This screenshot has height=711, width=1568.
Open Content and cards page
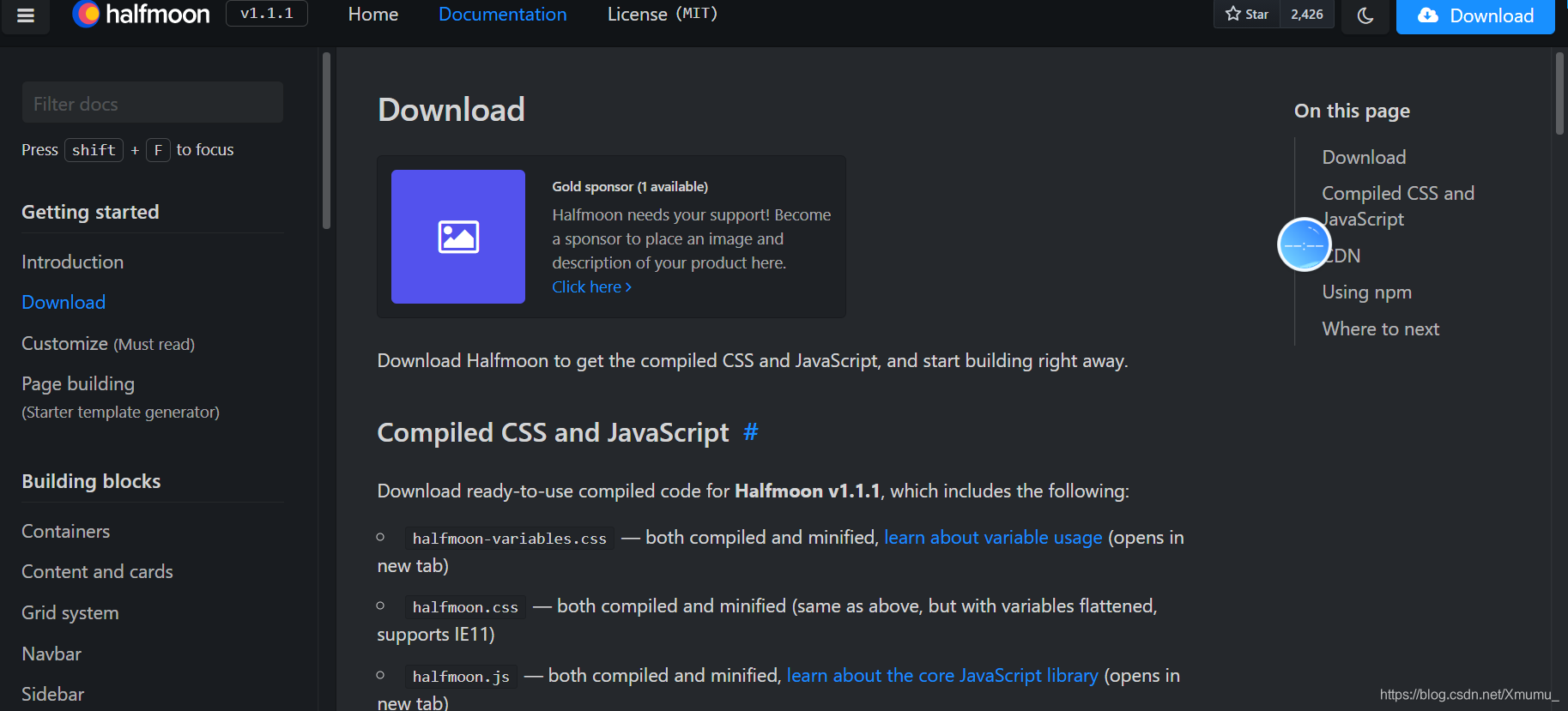click(x=97, y=571)
